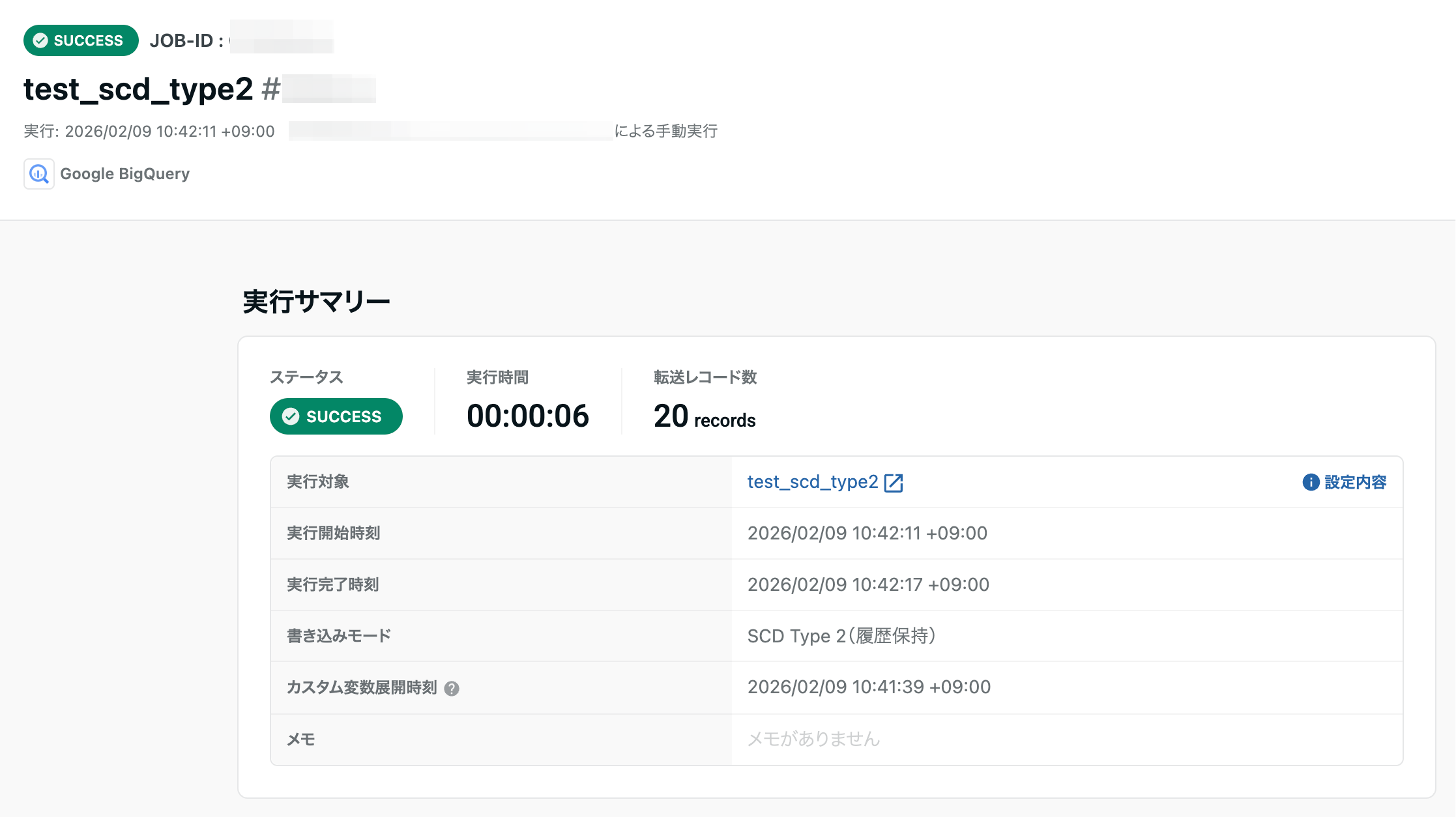The width and height of the screenshot is (1456, 817).
Task: Open the test_scd_type2 transfer link
Action: pos(812,482)
